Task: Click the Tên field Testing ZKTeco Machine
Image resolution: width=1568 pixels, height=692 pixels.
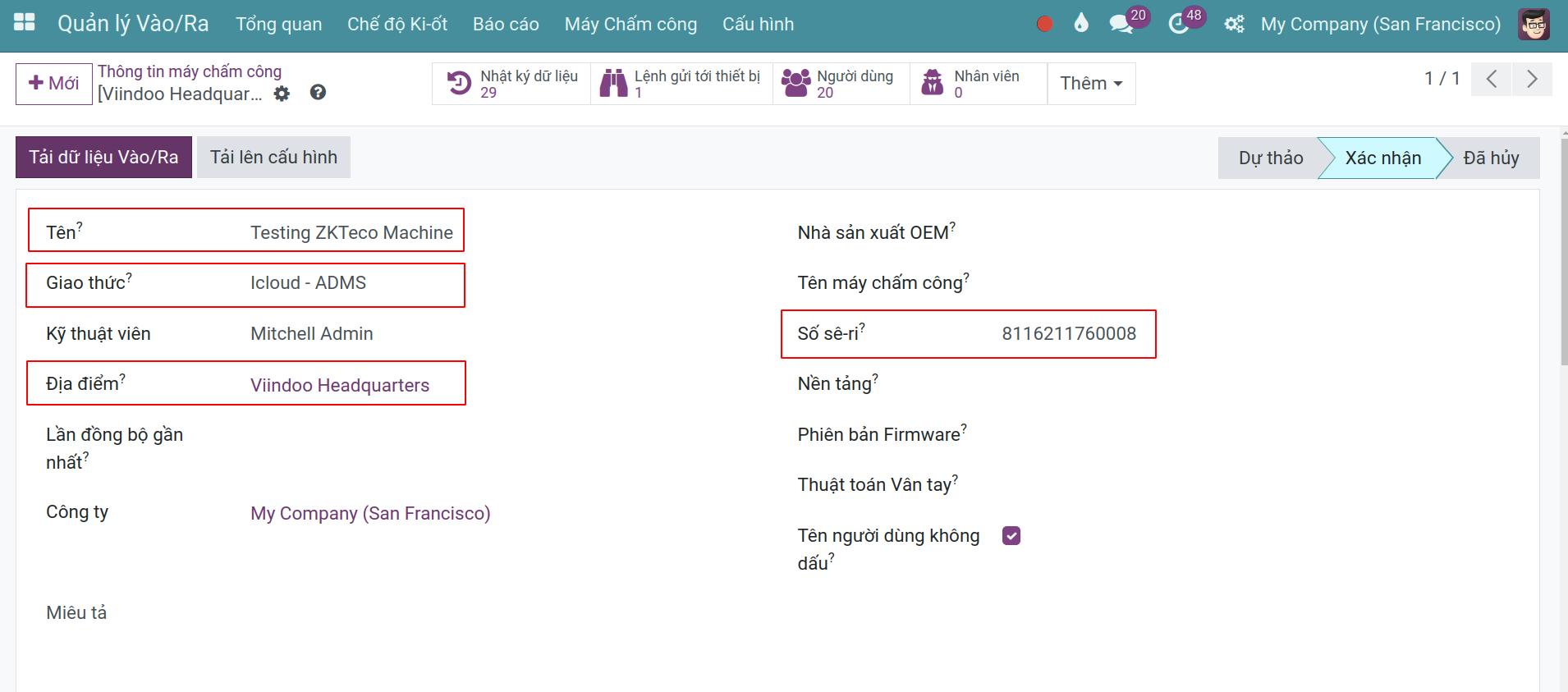Action: click(351, 233)
